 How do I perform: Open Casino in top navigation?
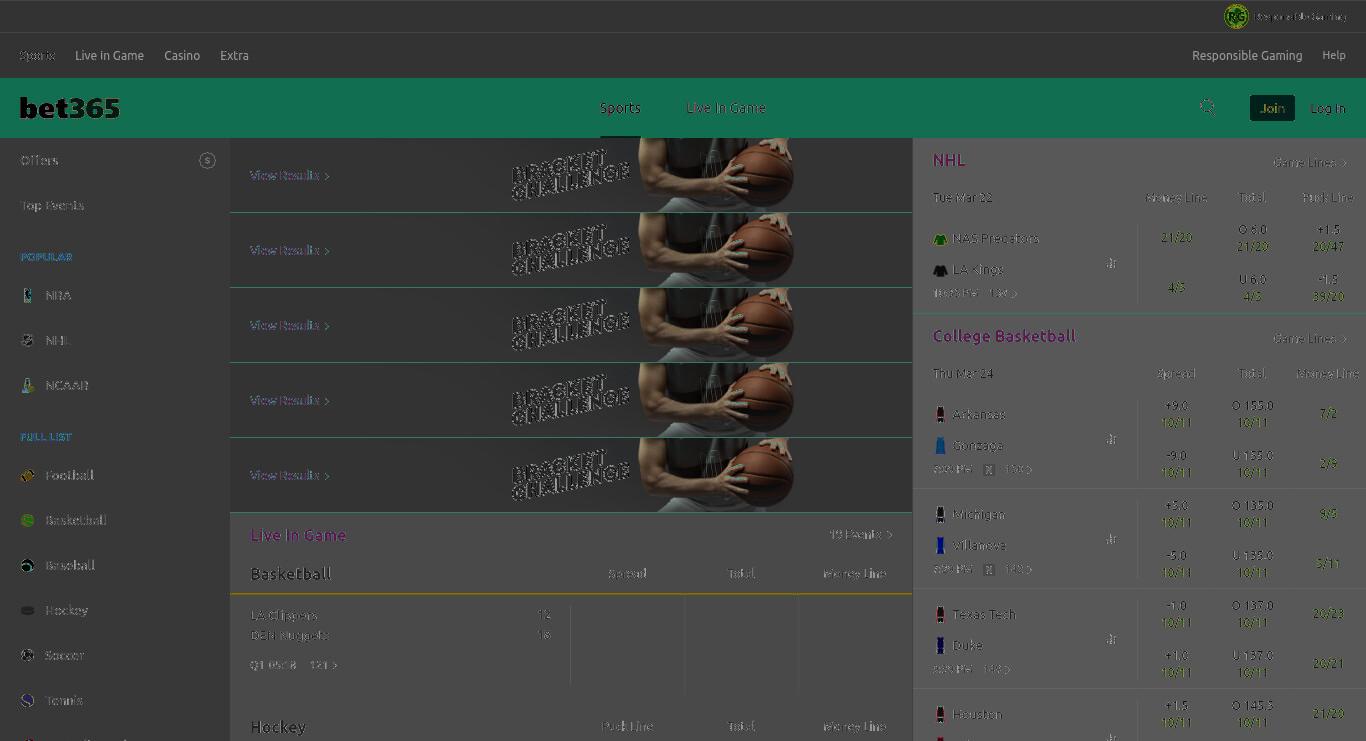182,56
